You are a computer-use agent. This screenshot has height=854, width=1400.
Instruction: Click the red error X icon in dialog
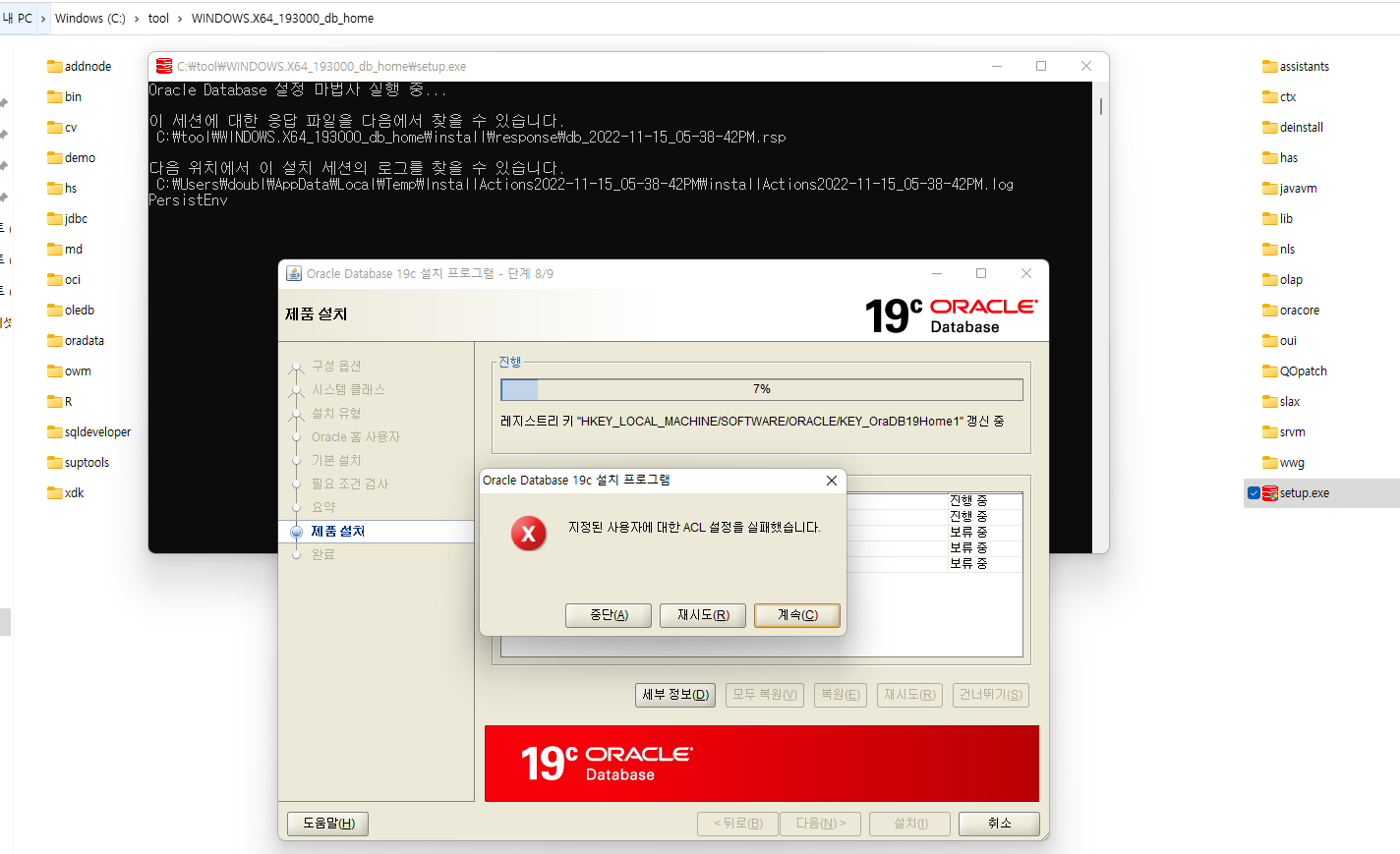(x=528, y=534)
